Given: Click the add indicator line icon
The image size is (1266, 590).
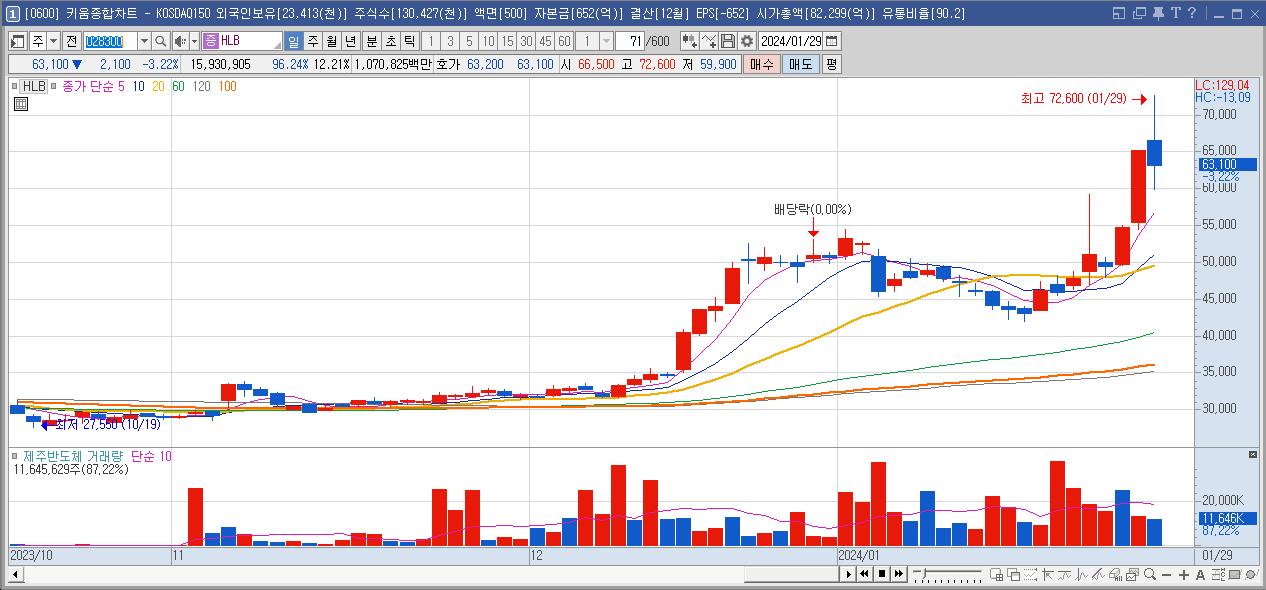Looking at the screenshot, I should click(x=709, y=41).
